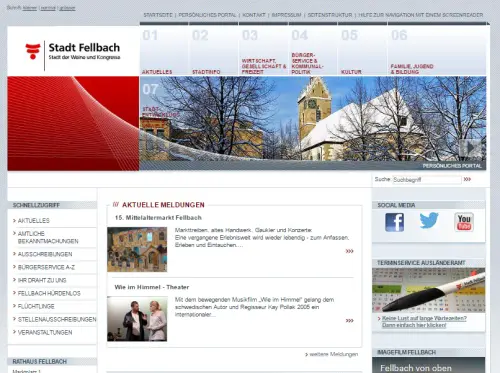Open the 02 Stadtinfo main tab
500x373 pixels.
click(x=214, y=51)
